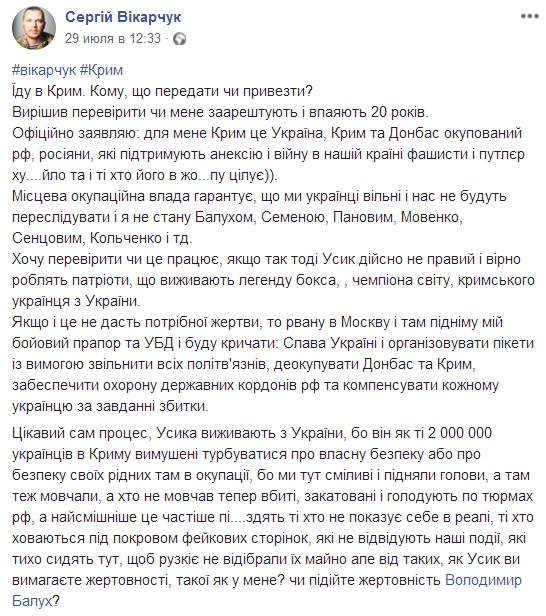Open the post options three-dot menu
The width and height of the screenshot is (546, 616).
(530, 16)
